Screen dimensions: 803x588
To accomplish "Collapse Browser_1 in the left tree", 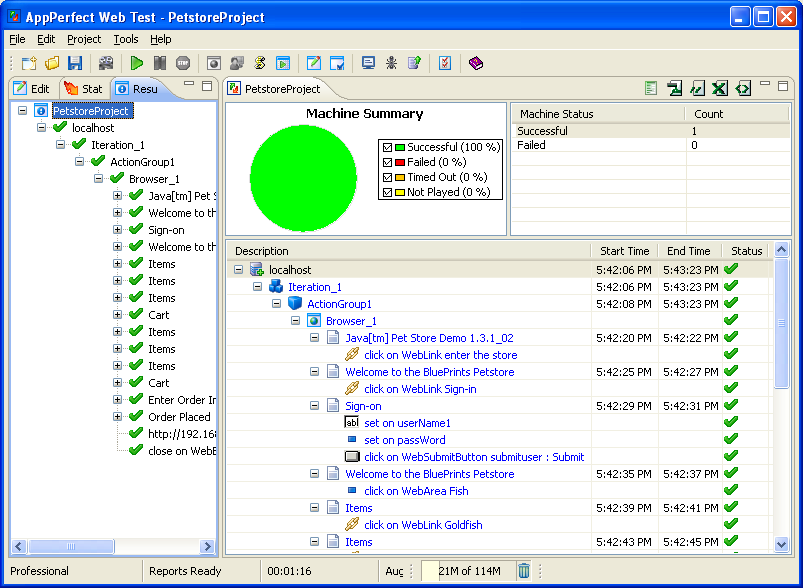I will pyautogui.click(x=99, y=179).
